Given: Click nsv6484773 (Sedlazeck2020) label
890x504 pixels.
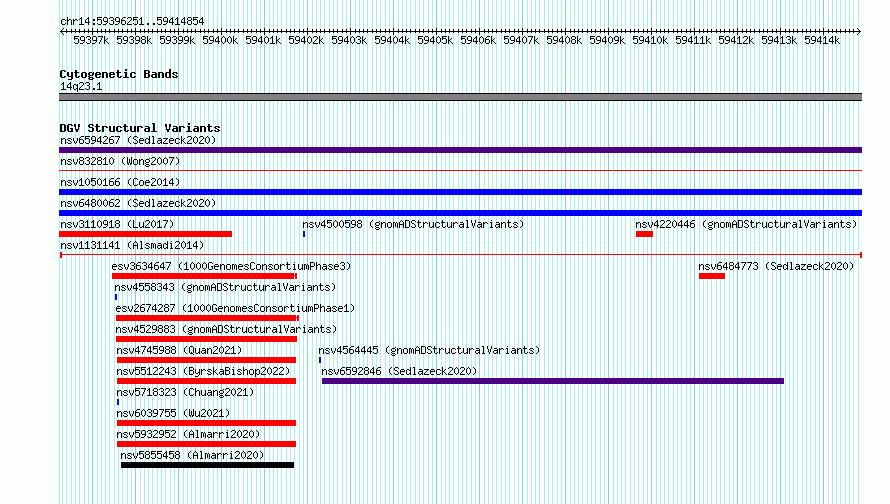Looking at the screenshot, I should [776, 266].
